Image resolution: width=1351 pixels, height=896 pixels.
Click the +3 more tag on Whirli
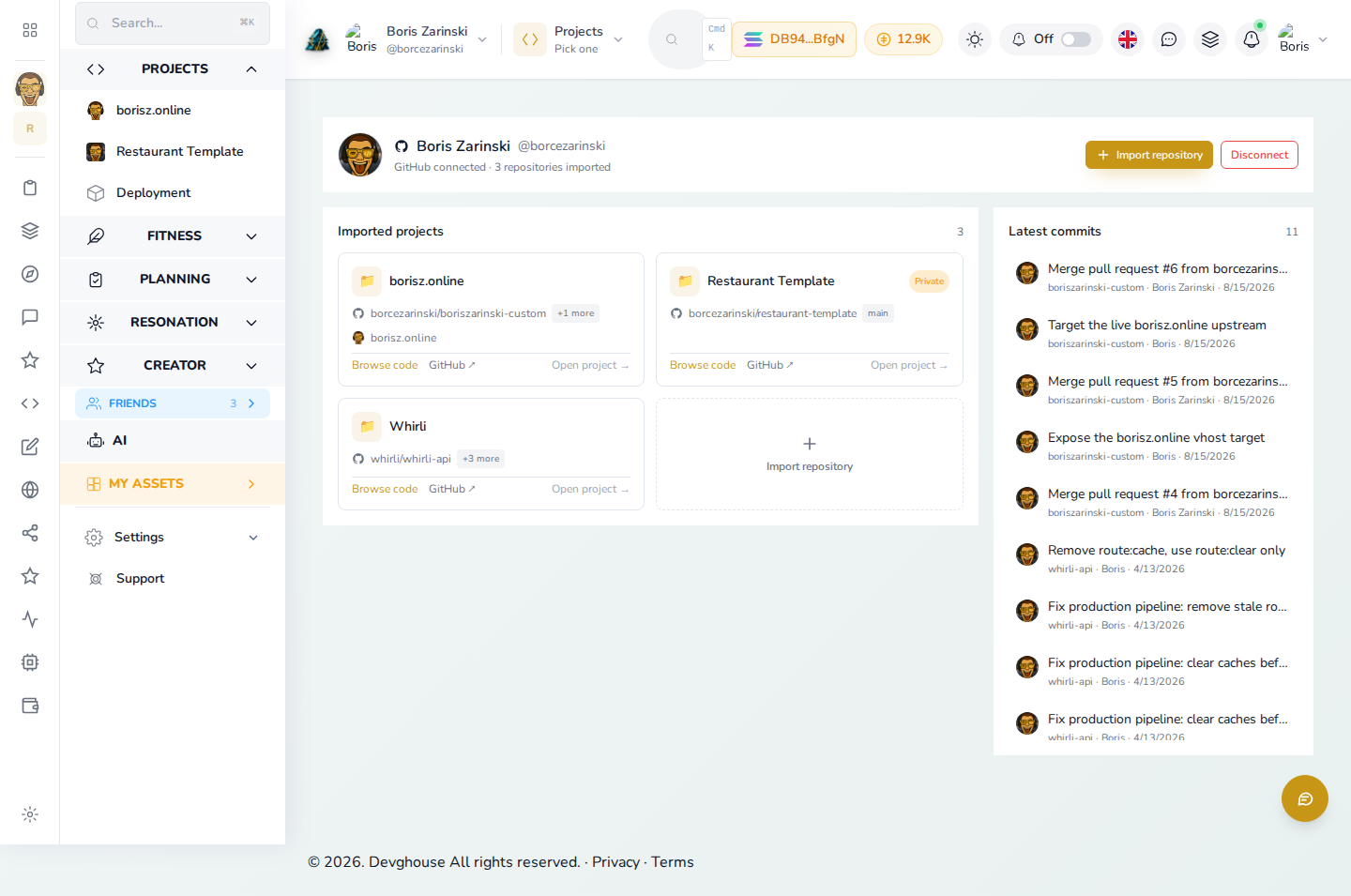click(481, 459)
